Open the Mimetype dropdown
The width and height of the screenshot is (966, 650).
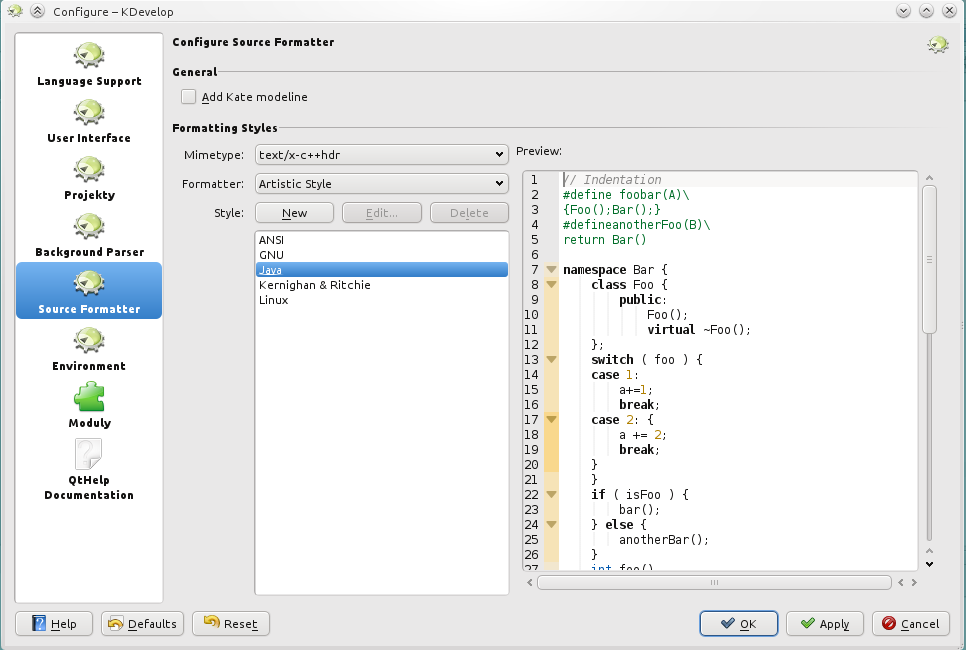[381, 155]
